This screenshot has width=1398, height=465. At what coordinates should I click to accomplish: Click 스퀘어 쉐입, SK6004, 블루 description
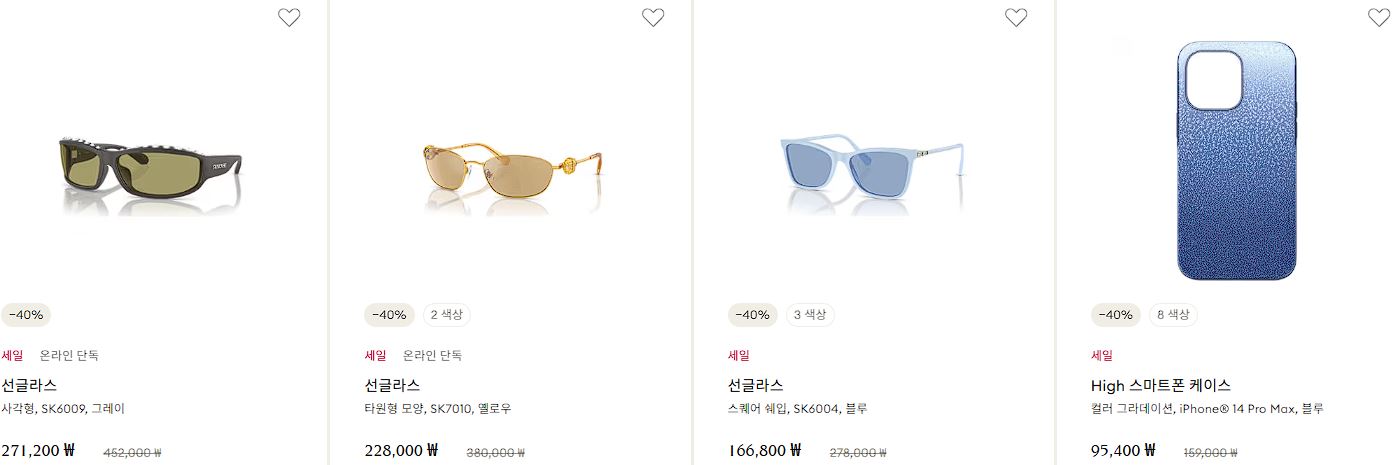tap(798, 409)
